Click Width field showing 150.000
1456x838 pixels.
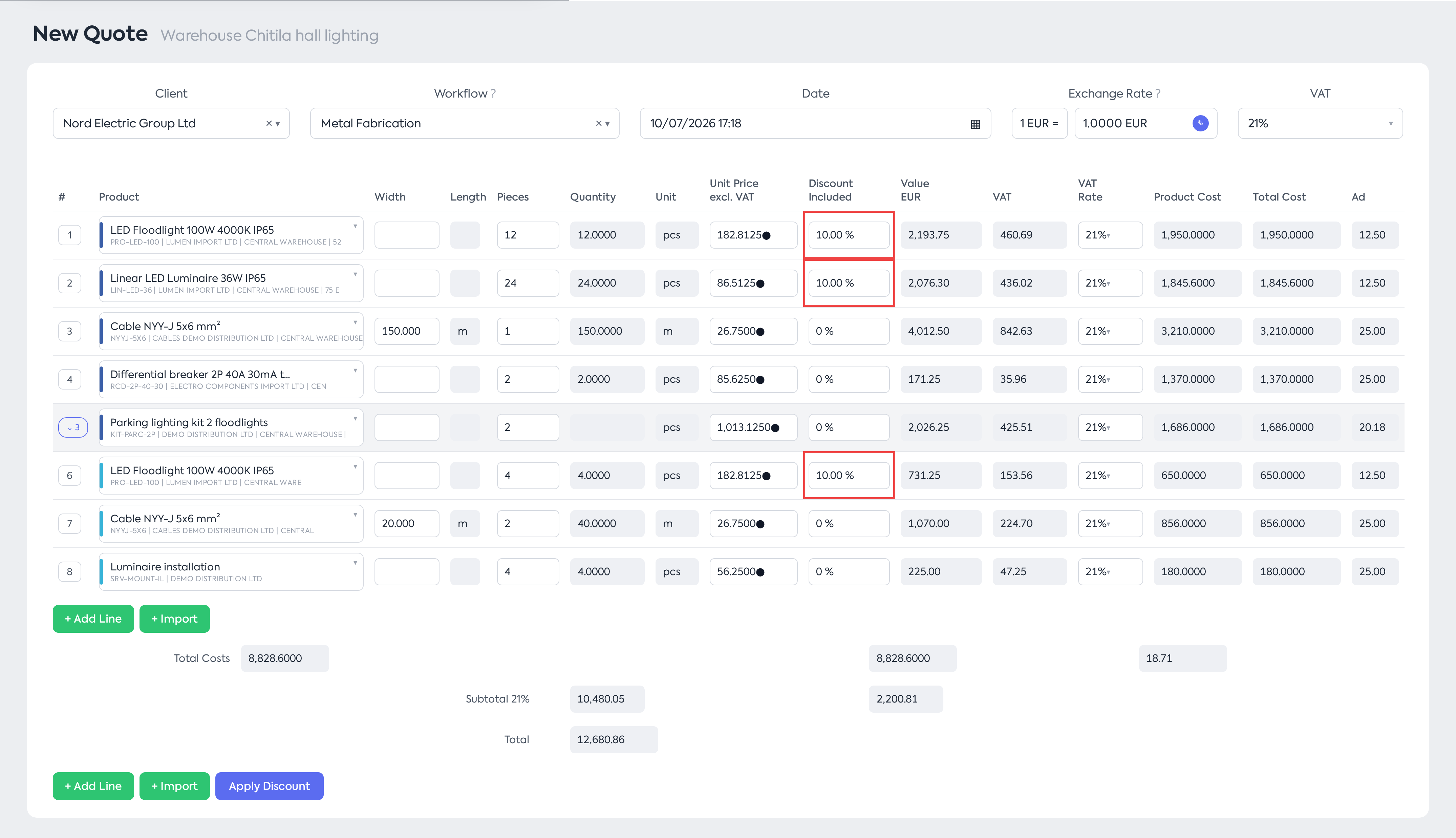406,331
